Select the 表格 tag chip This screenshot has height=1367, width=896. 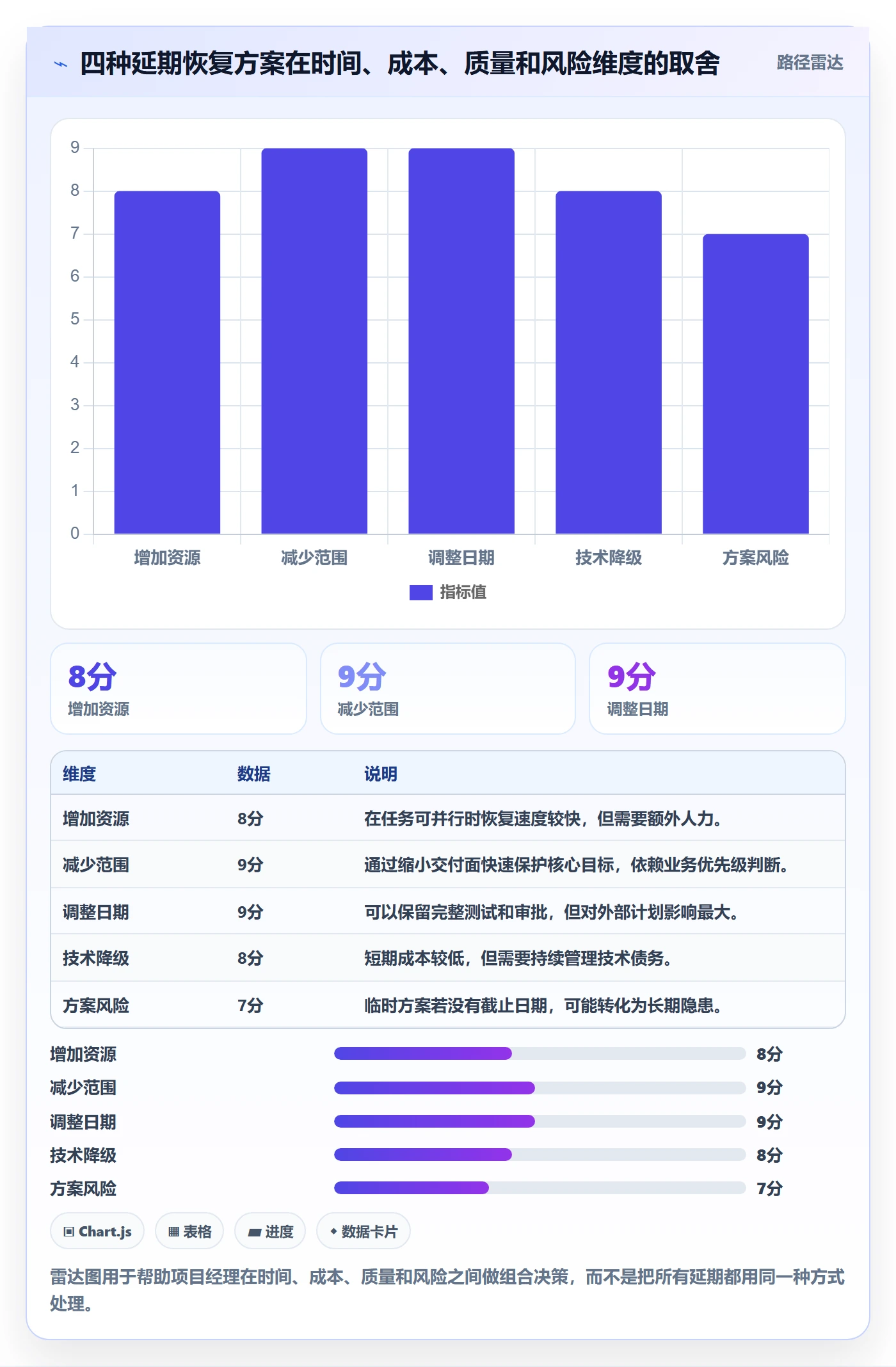(189, 1231)
